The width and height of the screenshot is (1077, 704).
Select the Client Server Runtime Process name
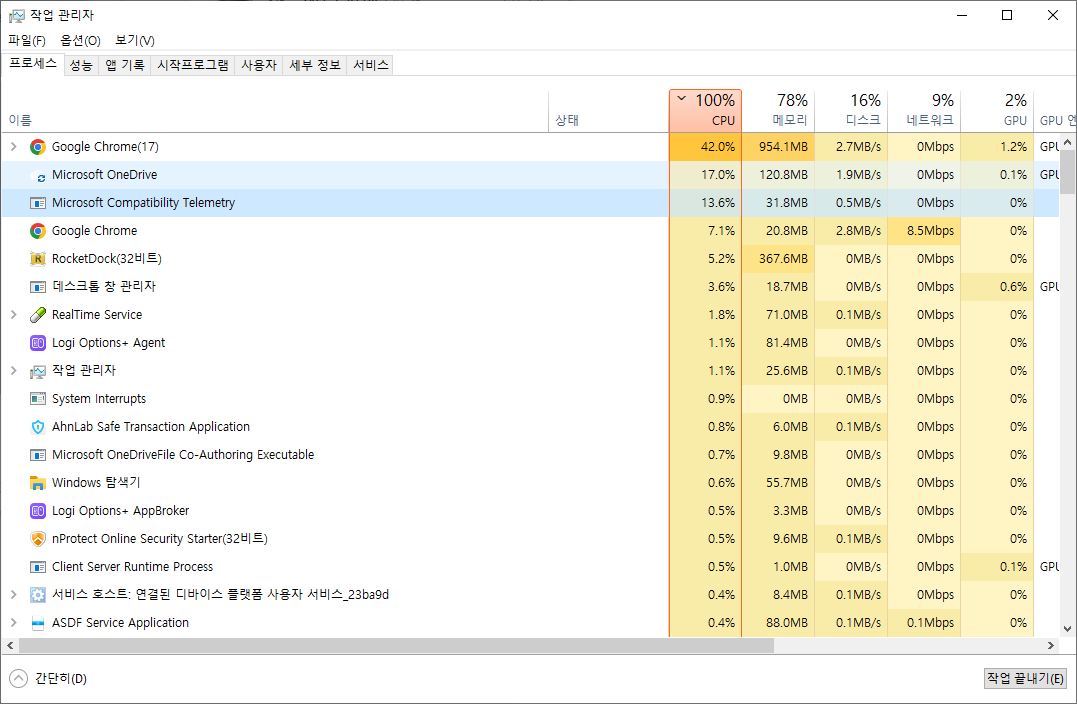[x=133, y=567]
